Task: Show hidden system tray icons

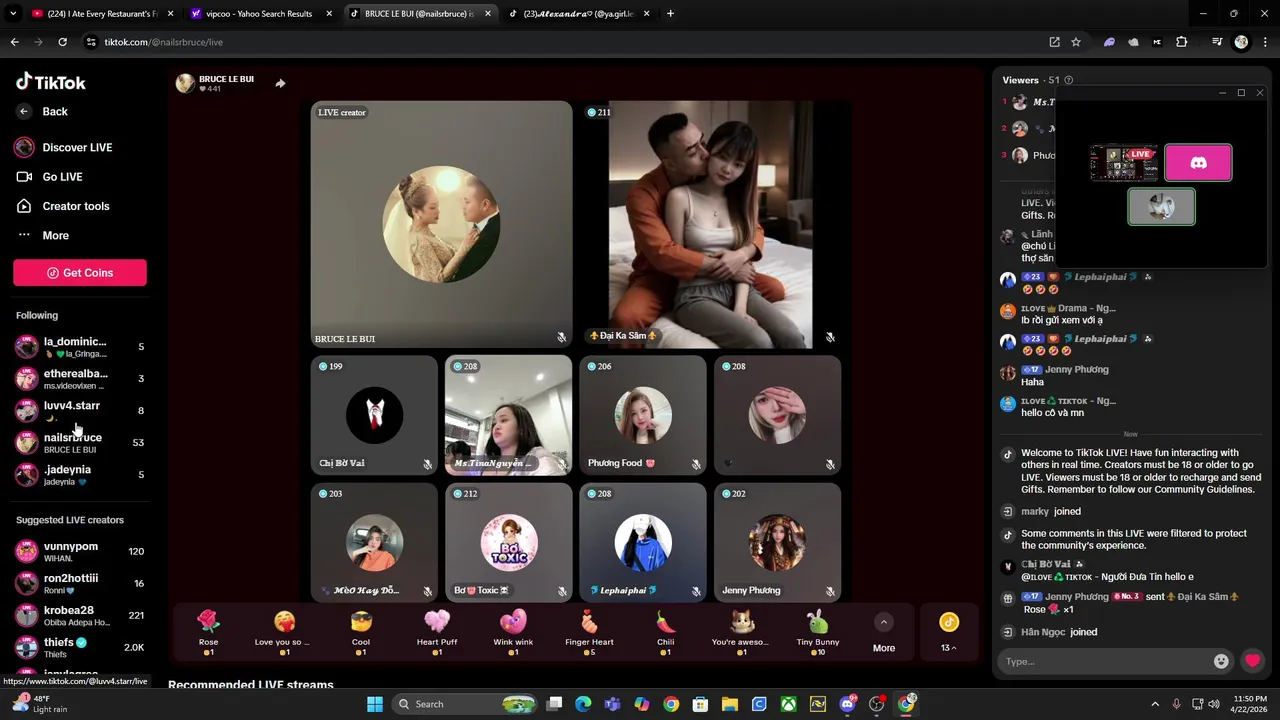Action: 1155,704
